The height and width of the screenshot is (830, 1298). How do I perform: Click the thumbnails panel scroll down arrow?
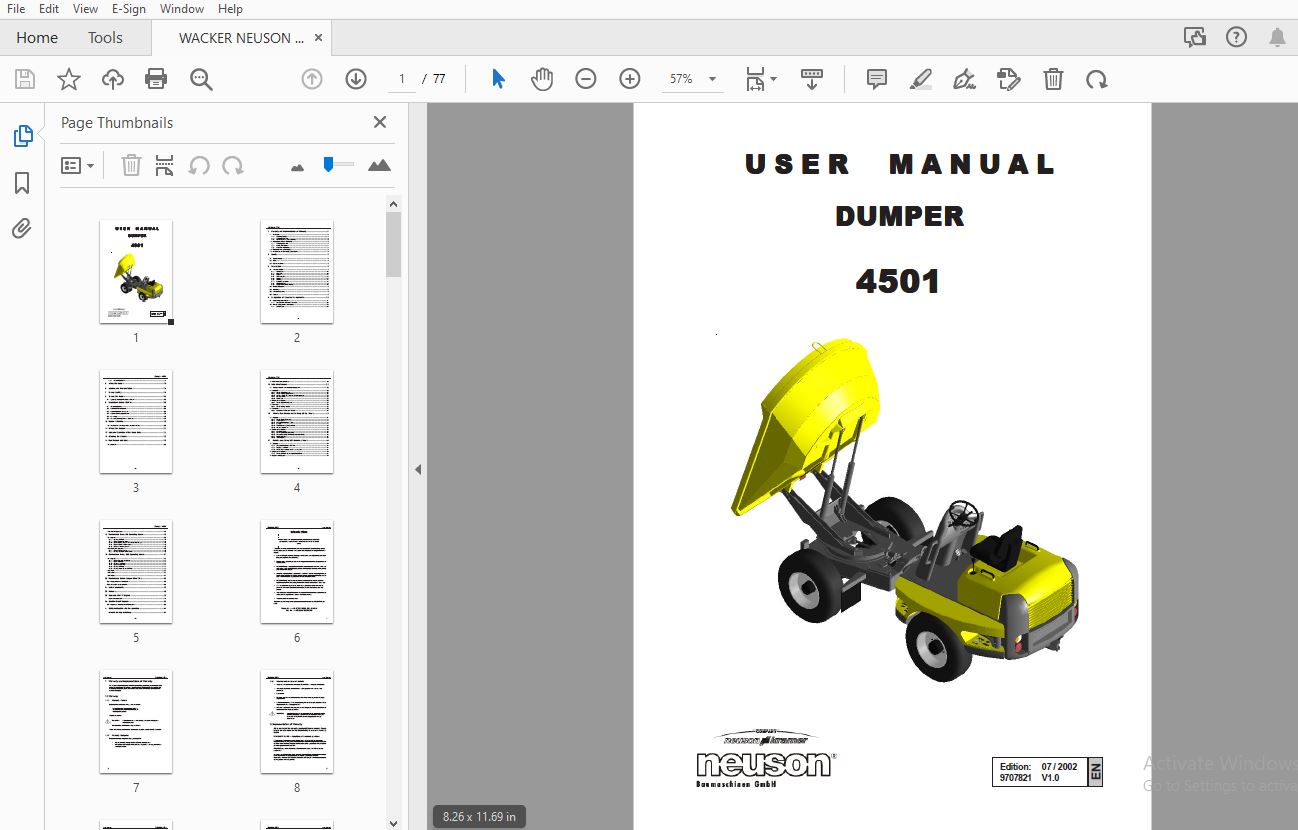[394, 823]
